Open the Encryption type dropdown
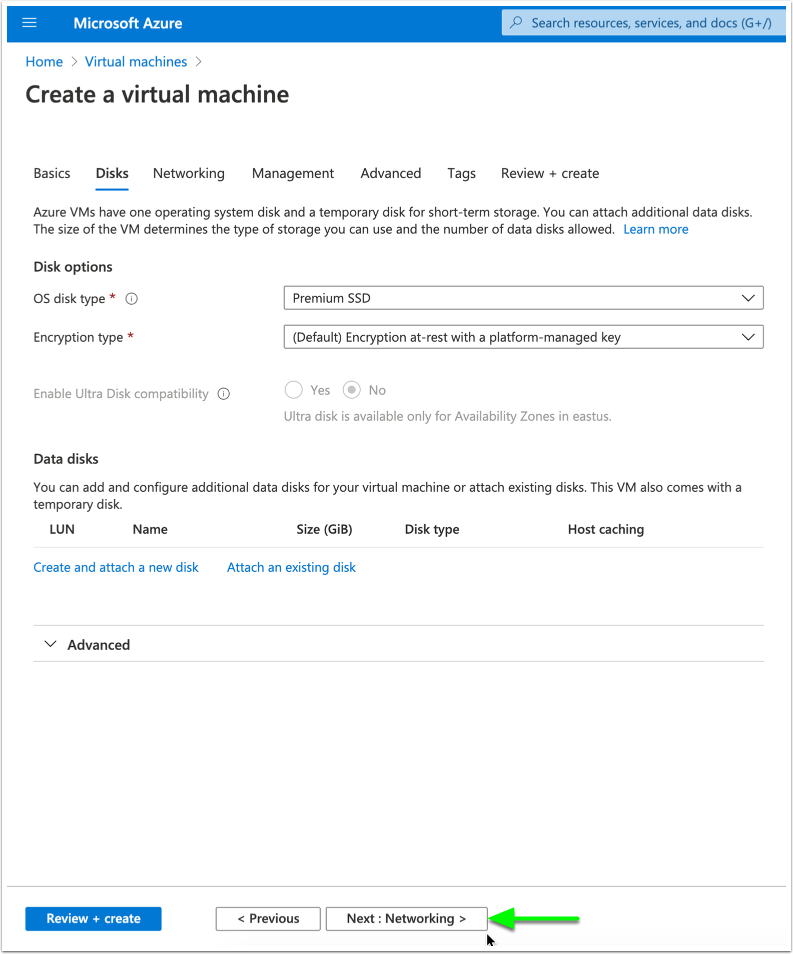Screen dimensions: 793x954 pyautogui.click(x=523, y=337)
